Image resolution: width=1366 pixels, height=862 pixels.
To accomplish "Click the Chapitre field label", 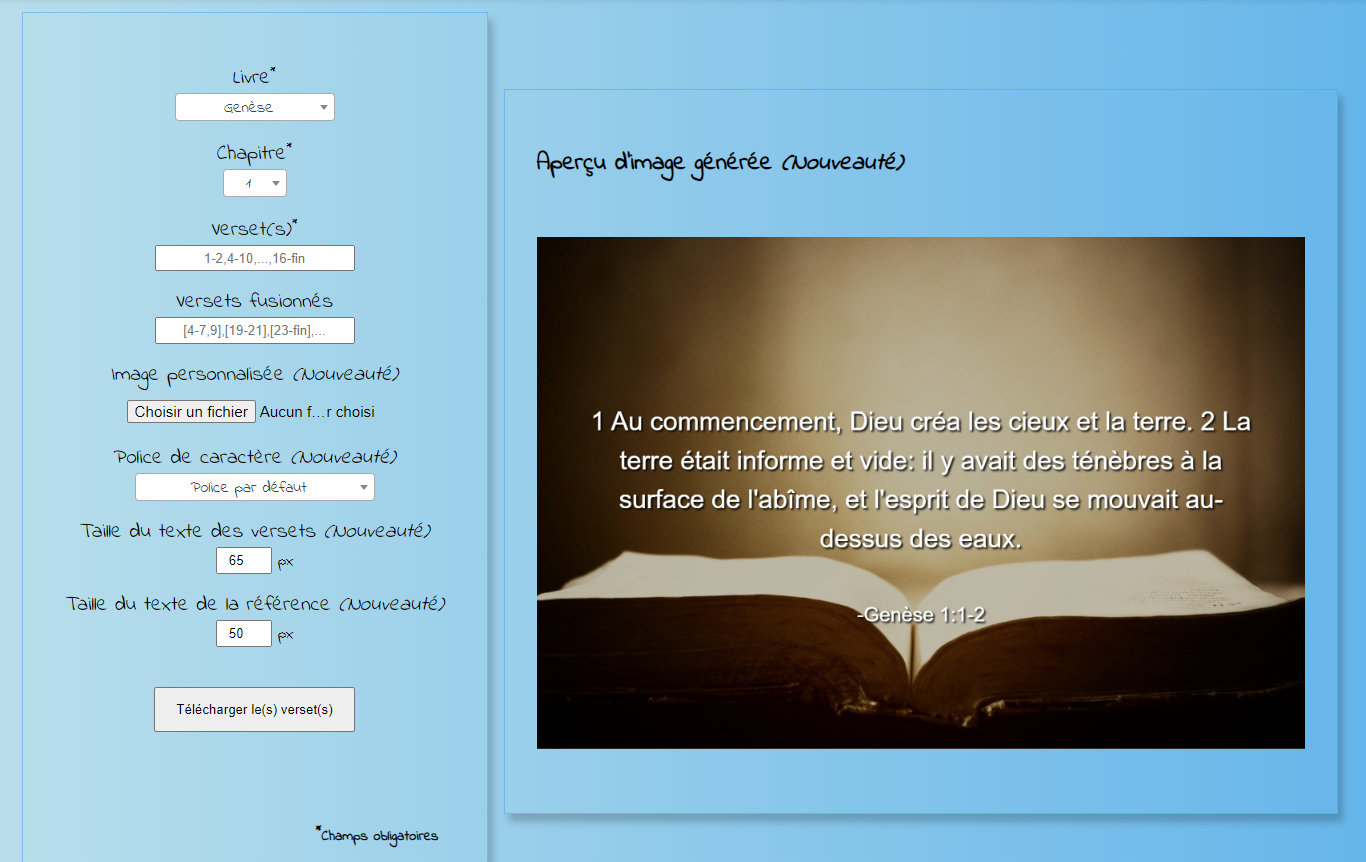I will [x=252, y=153].
